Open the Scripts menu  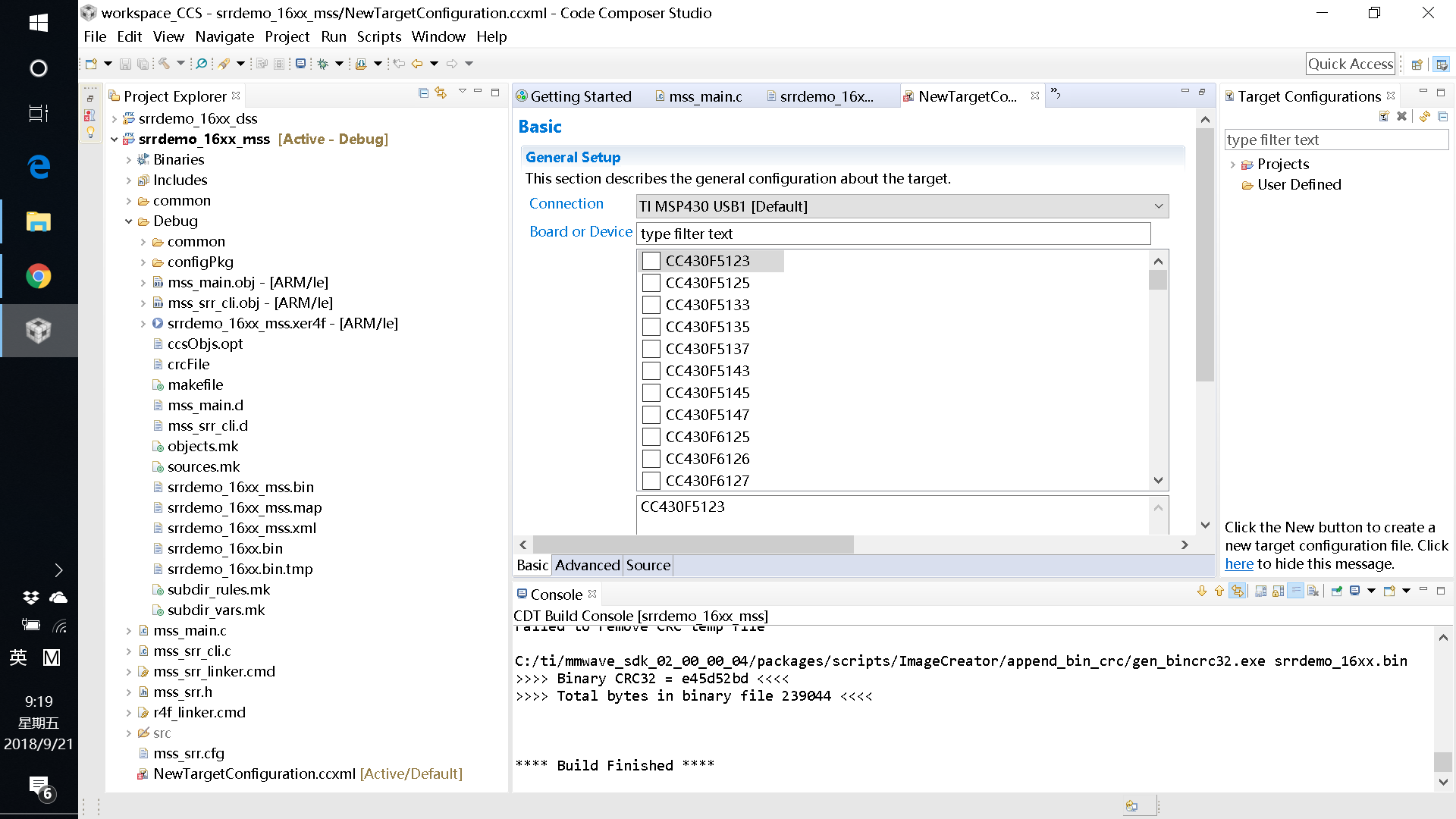pos(379,36)
